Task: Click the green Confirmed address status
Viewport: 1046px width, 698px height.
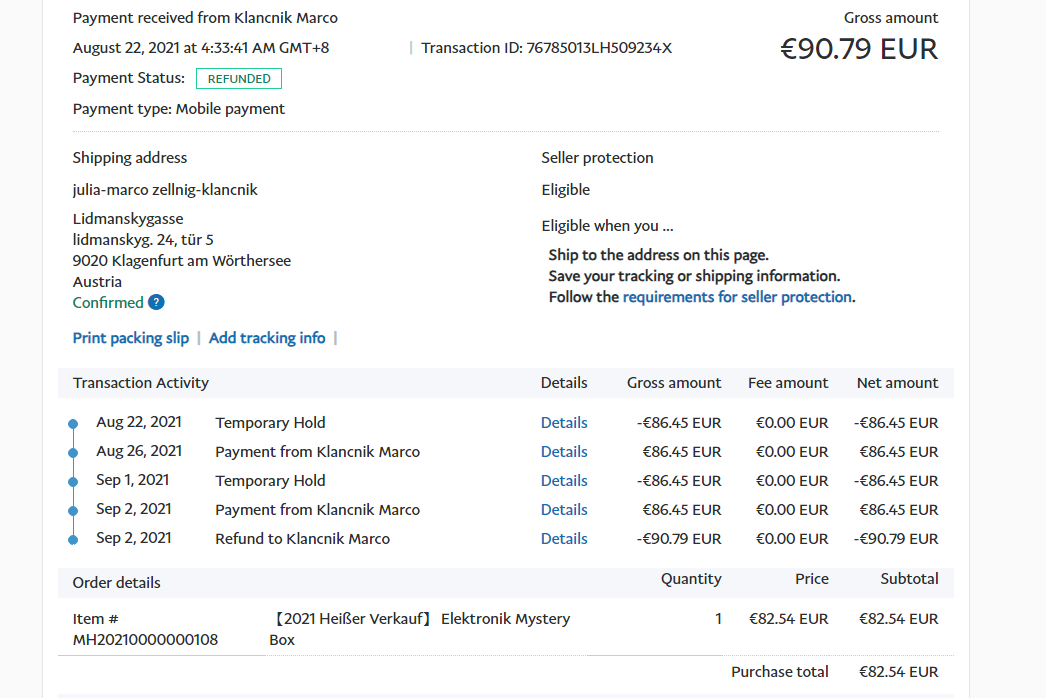Action: (108, 302)
